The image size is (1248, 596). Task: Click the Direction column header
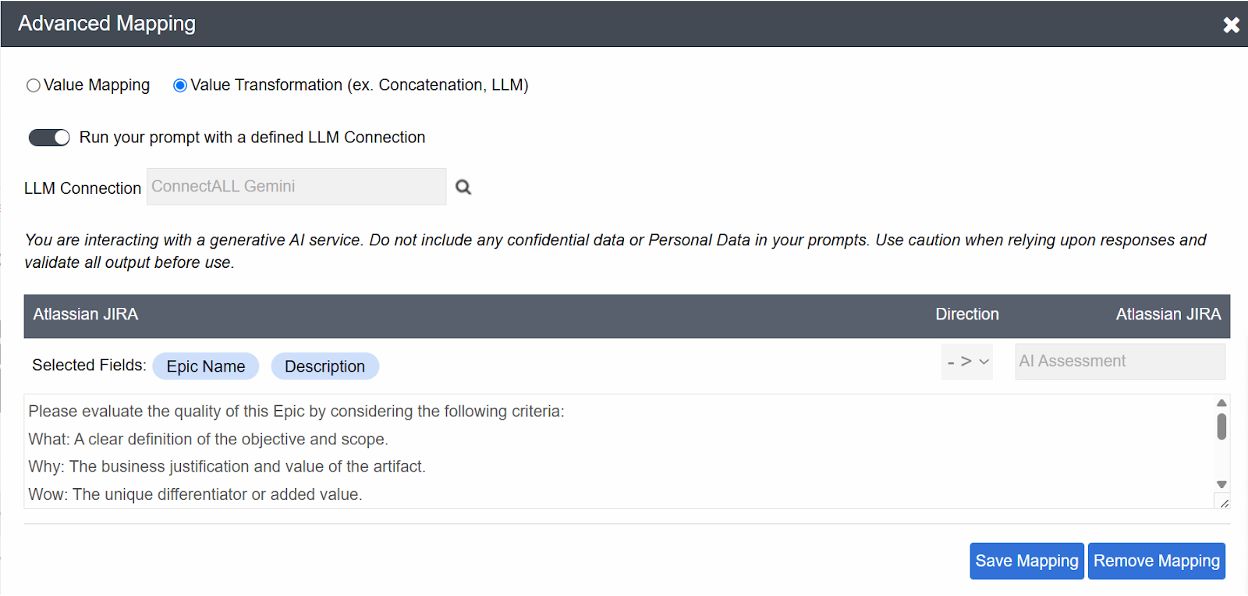[x=966, y=314]
